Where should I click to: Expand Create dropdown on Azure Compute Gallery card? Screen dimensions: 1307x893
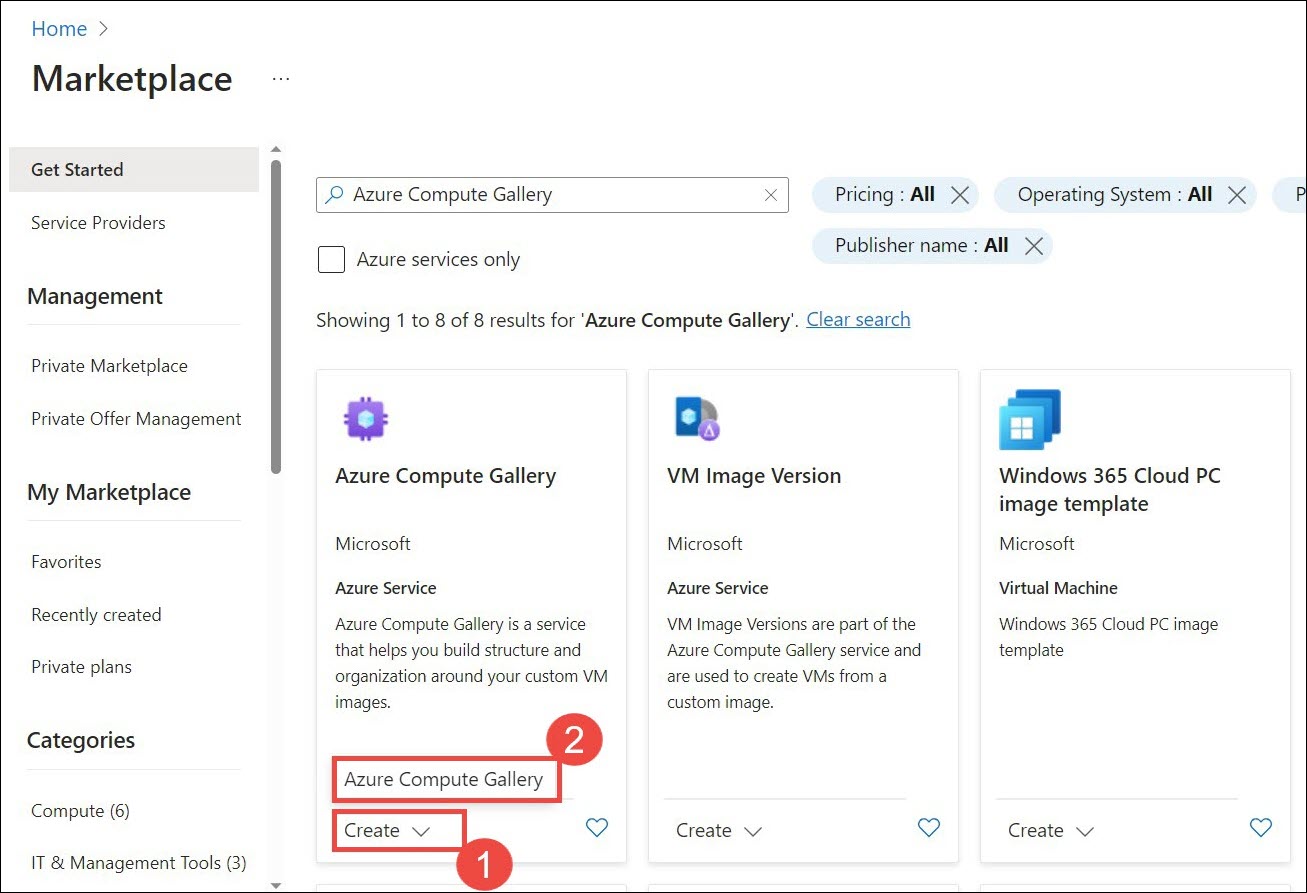tap(387, 831)
